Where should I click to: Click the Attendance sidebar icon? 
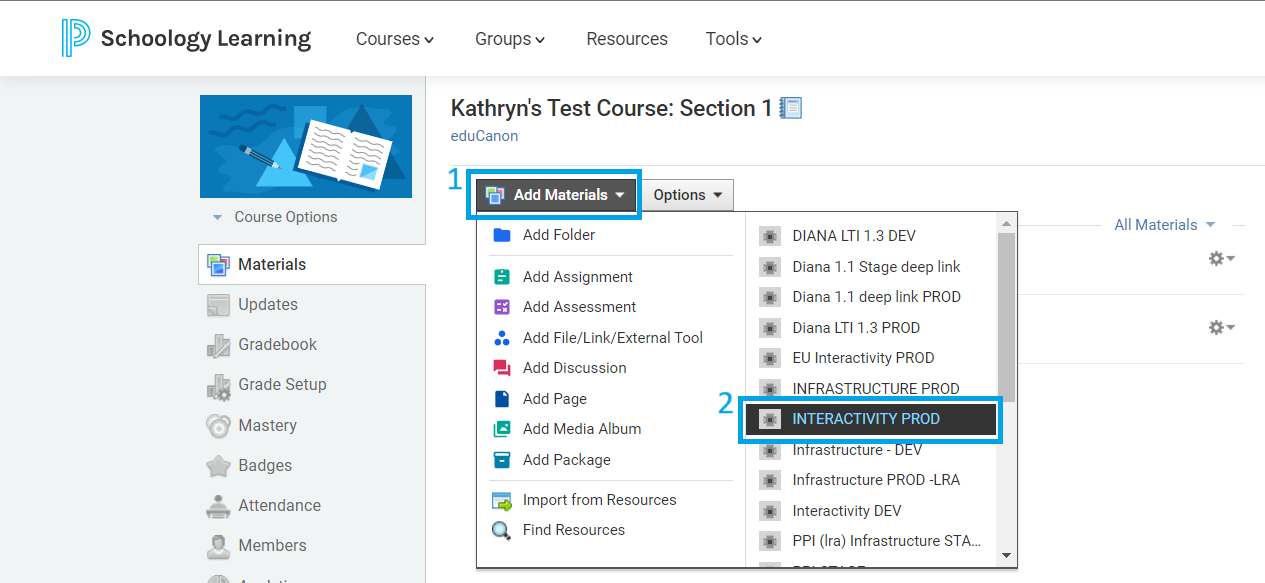pyautogui.click(x=218, y=507)
